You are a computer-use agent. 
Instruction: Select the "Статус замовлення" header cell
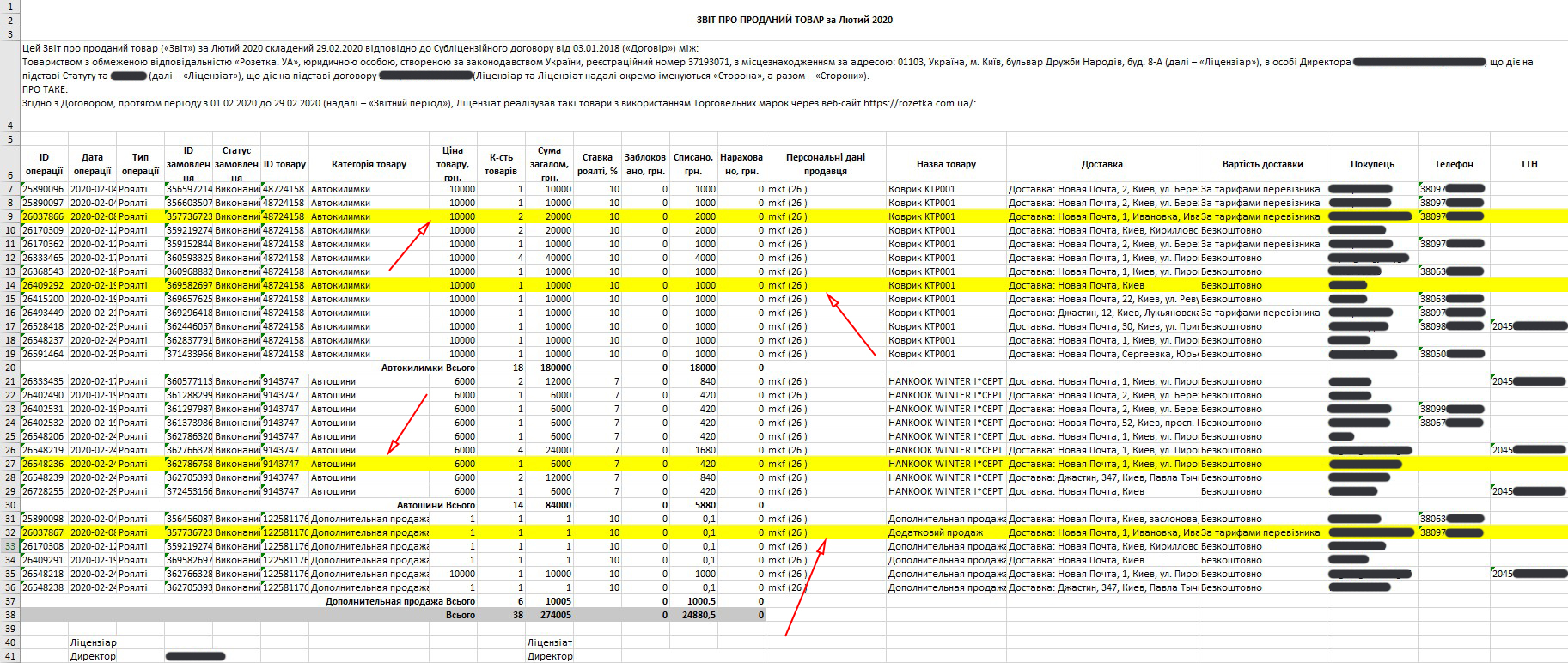click(x=236, y=164)
